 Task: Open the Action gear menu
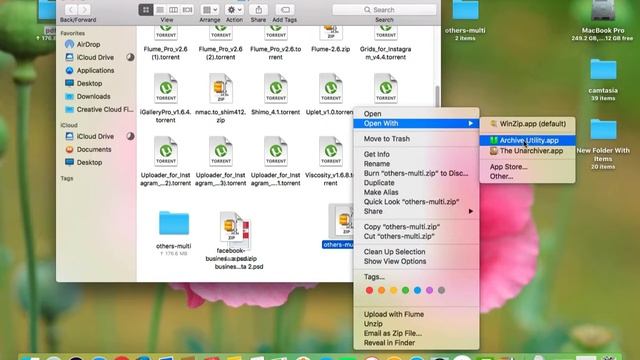point(234,9)
